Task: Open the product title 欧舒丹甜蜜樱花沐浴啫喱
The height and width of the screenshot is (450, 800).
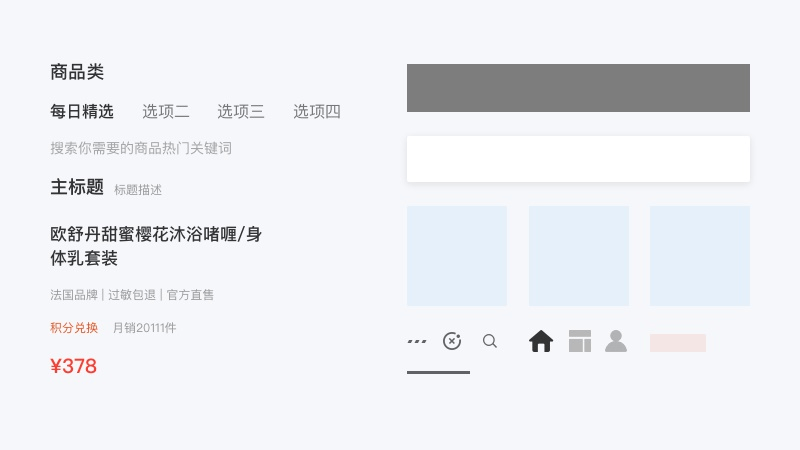Action: (156, 246)
